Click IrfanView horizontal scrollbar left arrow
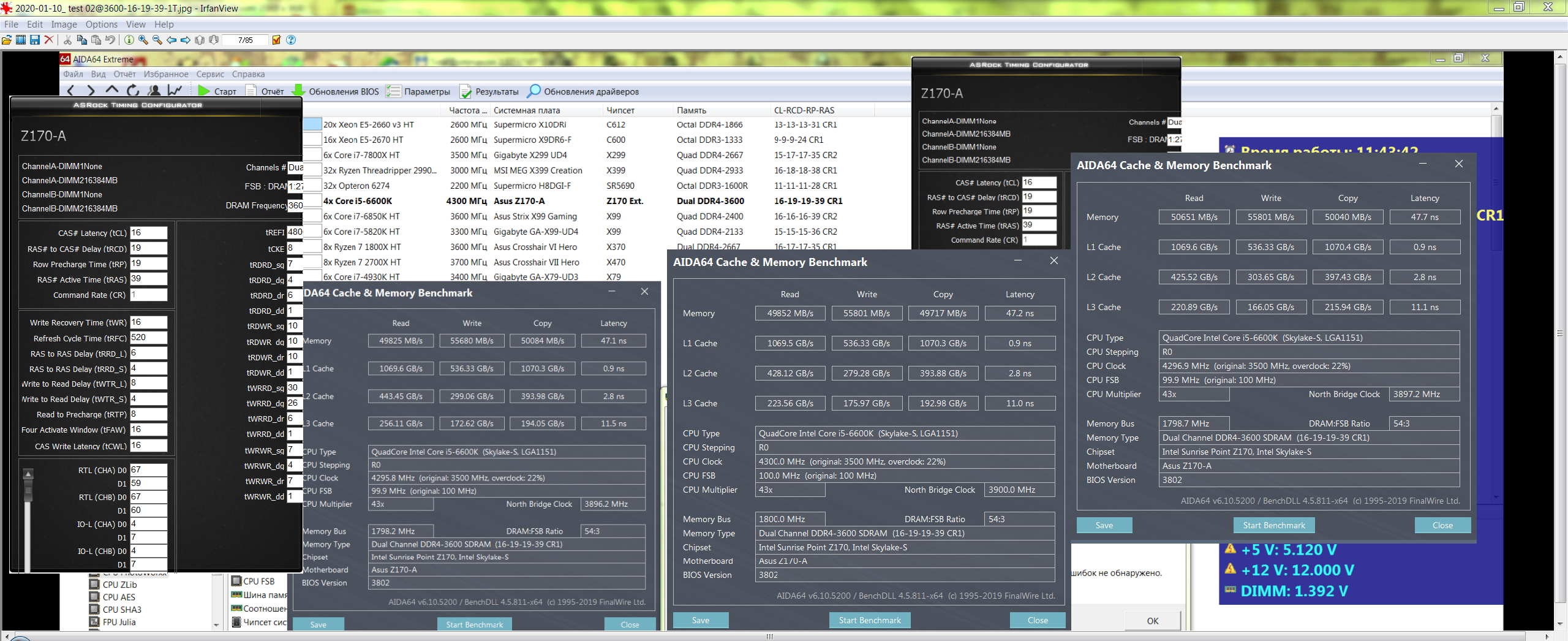Image resolution: width=1568 pixels, height=641 pixels. pyautogui.click(x=6, y=636)
